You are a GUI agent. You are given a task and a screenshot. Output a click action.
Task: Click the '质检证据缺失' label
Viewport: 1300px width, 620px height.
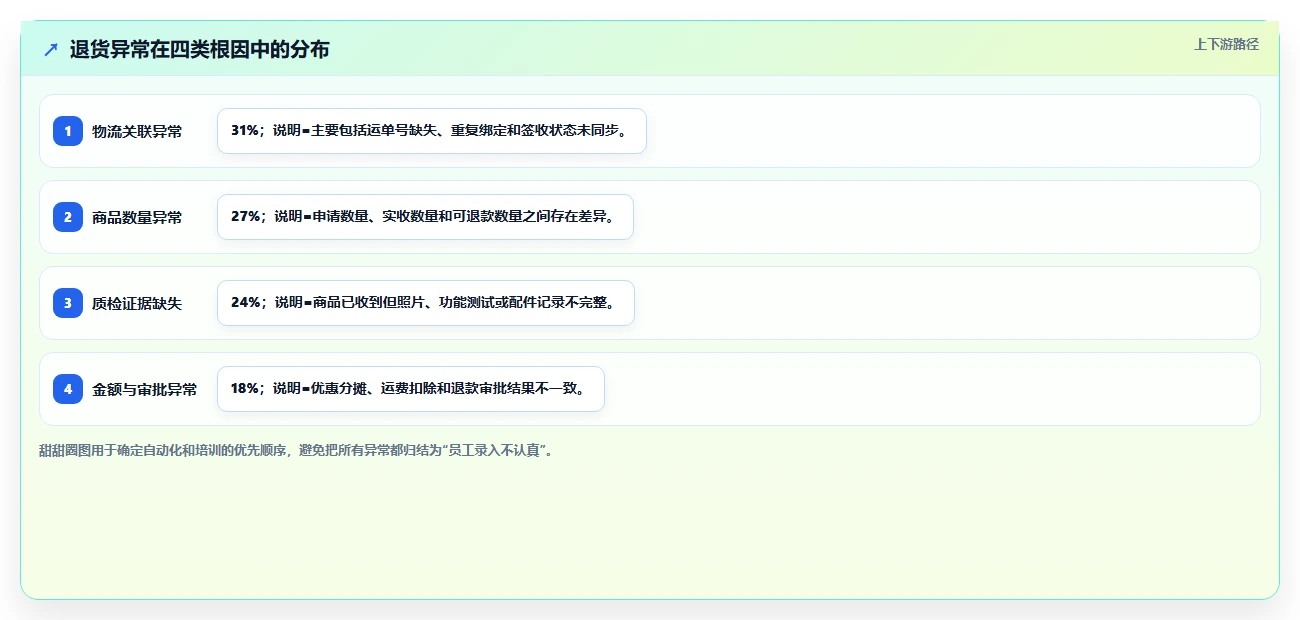(x=137, y=303)
